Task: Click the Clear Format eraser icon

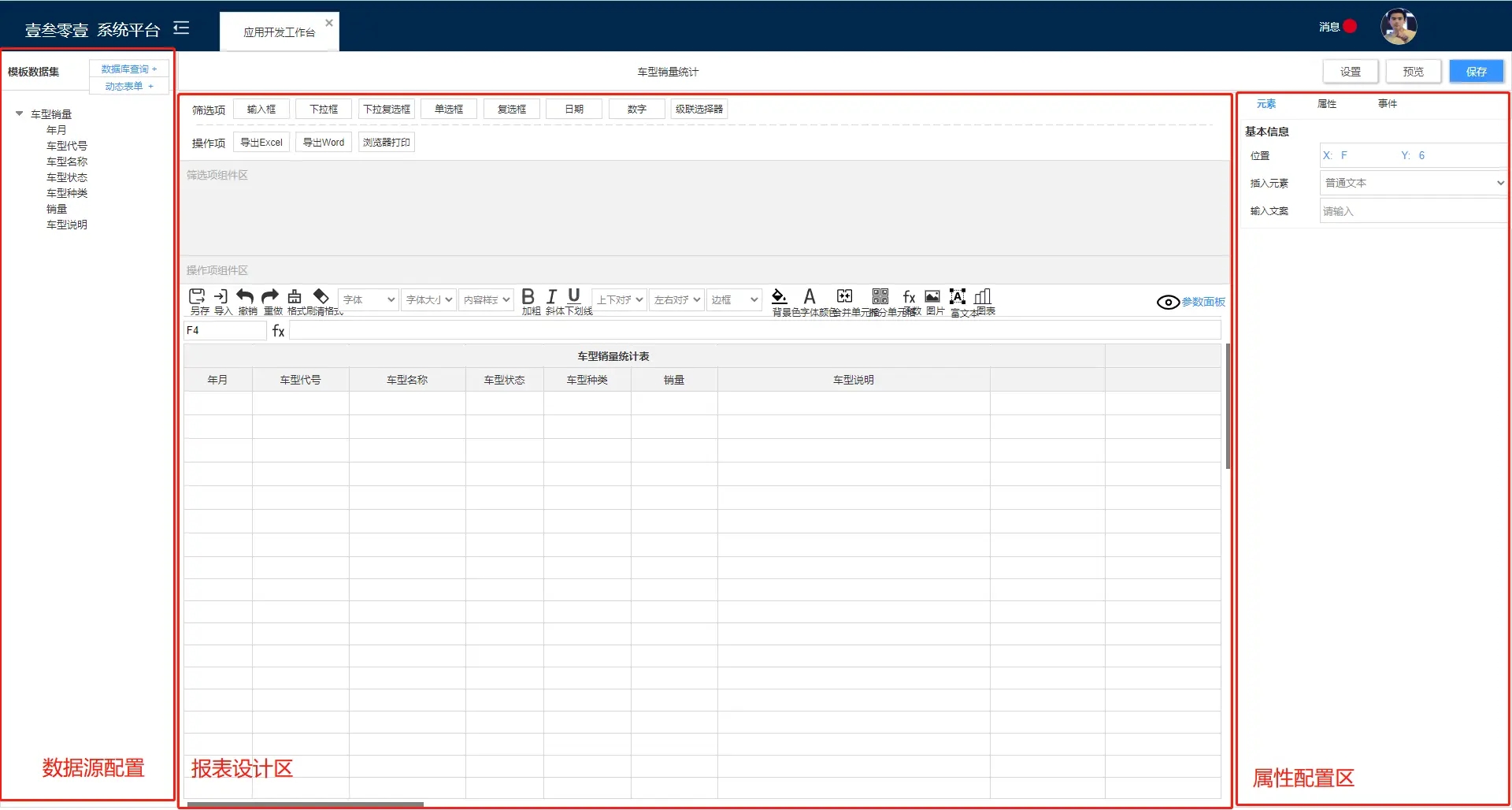Action: click(x=321, y=295)
